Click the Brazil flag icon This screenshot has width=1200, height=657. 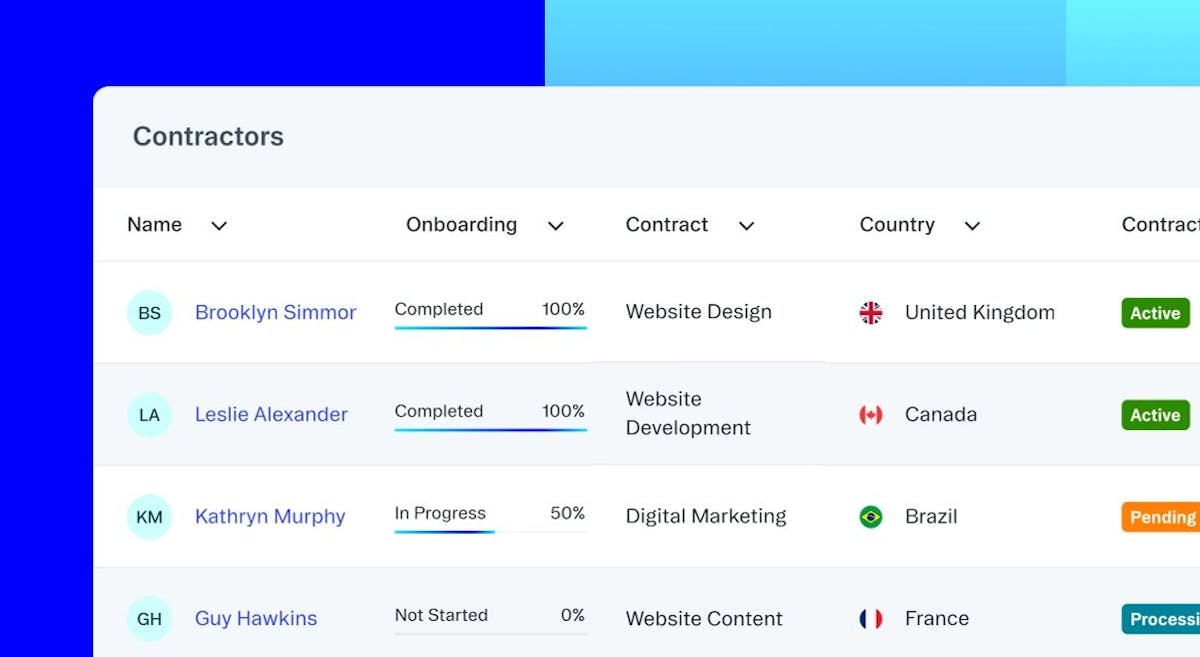tap(870, 516)
